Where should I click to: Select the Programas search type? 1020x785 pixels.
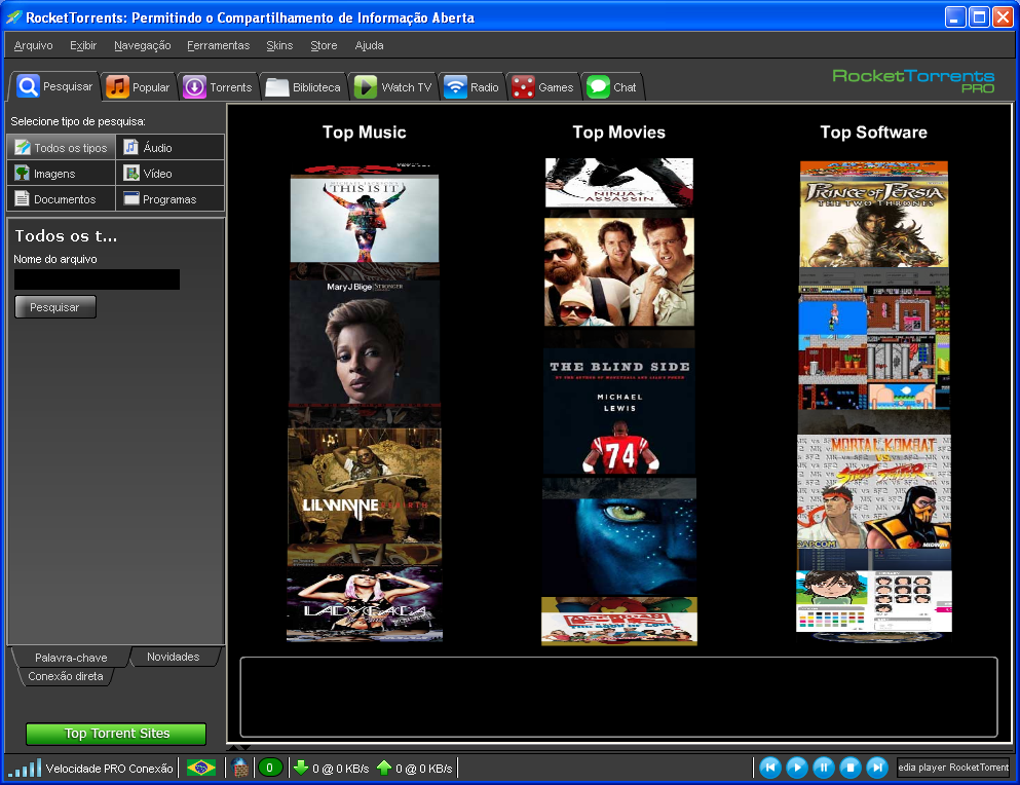point(170,199)
